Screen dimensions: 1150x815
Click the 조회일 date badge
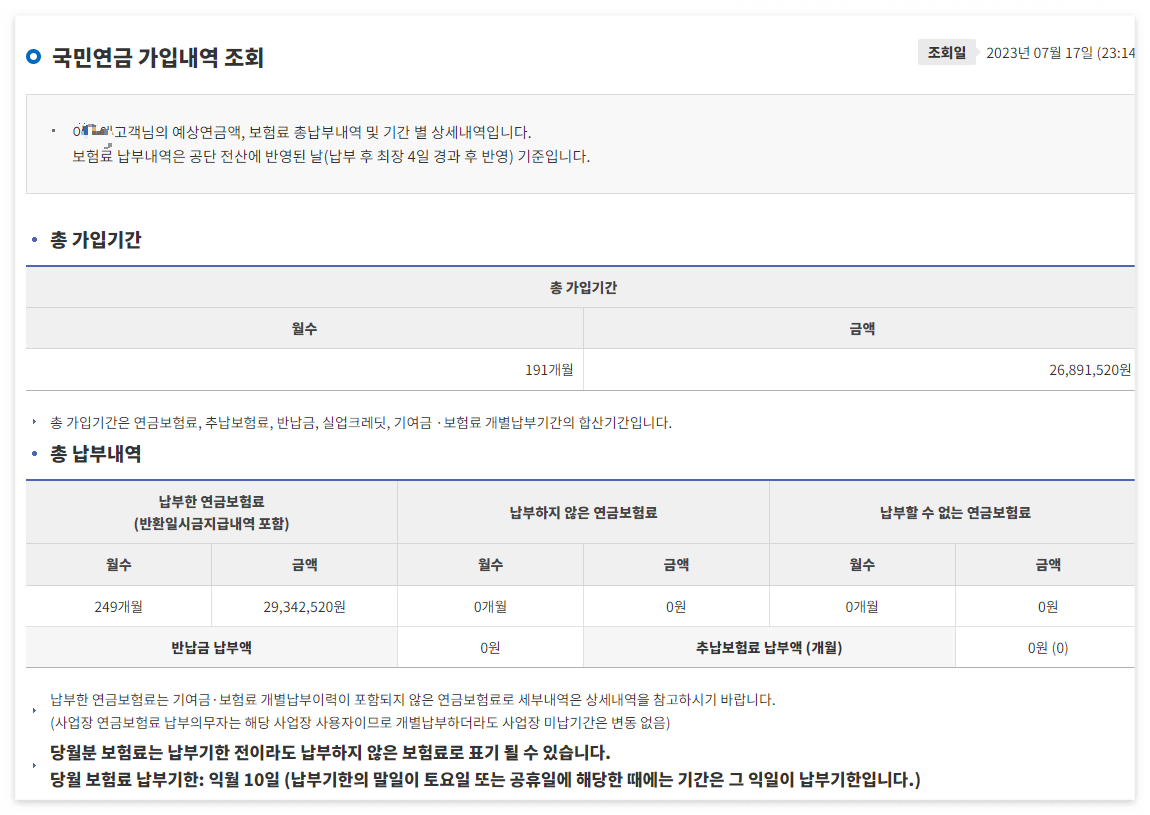[x=946, y=52]
